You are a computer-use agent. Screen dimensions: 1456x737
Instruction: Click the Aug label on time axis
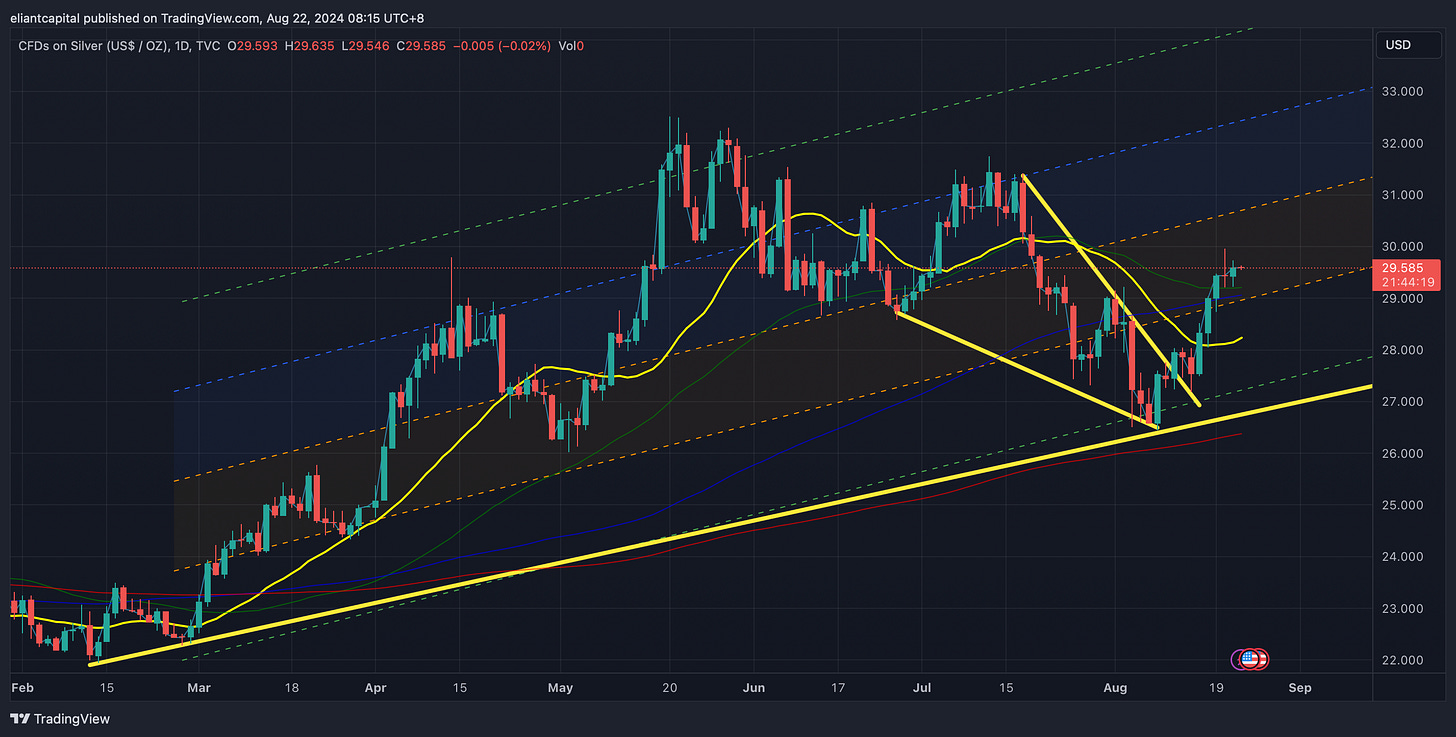(1116, 688)
